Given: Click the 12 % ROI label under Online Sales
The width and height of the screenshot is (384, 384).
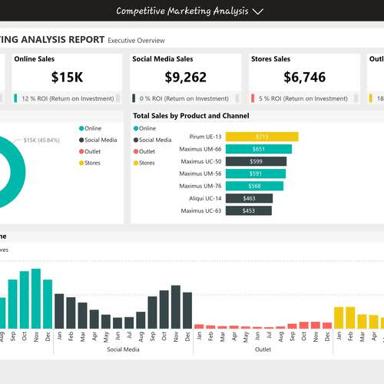Looking at the screenshot, I should click(x=68, y=99).
